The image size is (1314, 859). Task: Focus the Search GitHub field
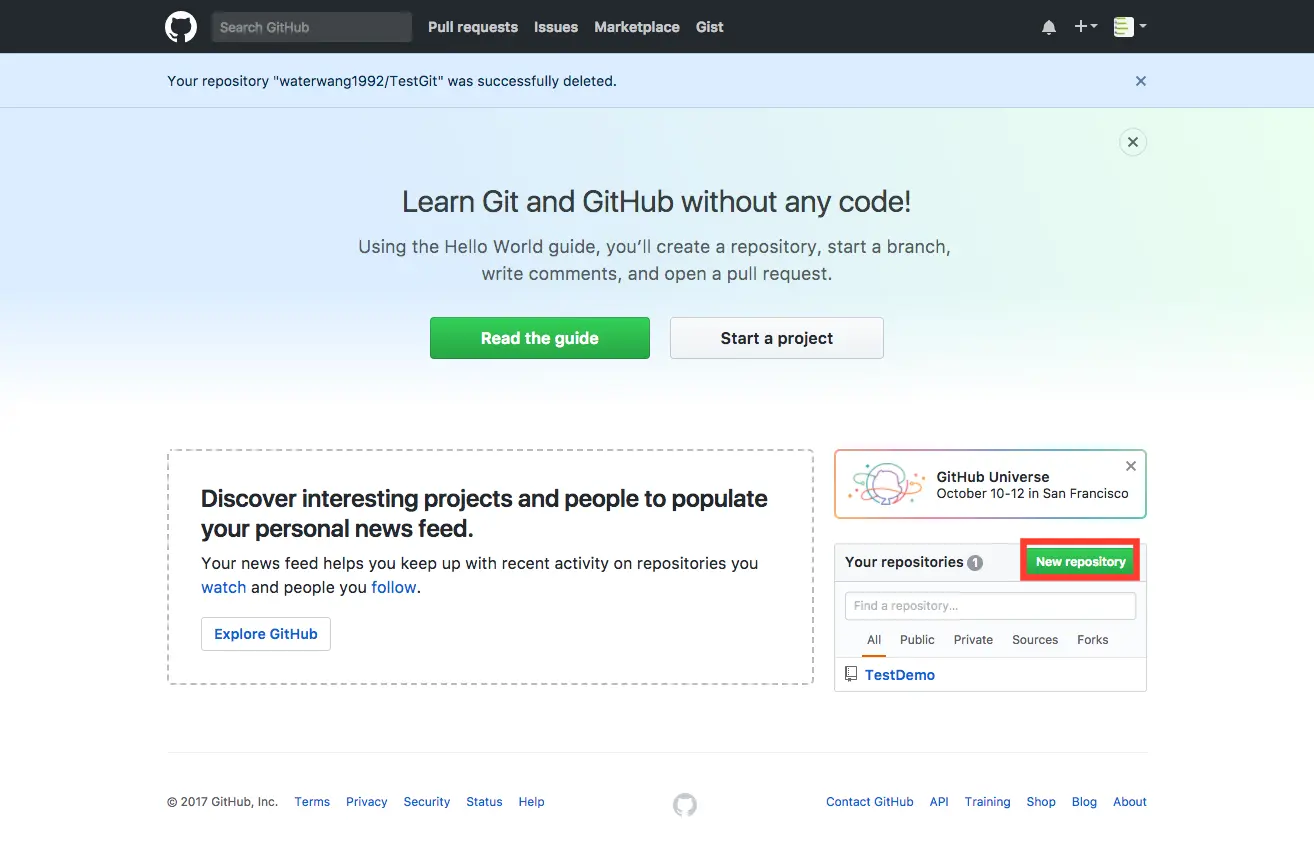(312, 27)
